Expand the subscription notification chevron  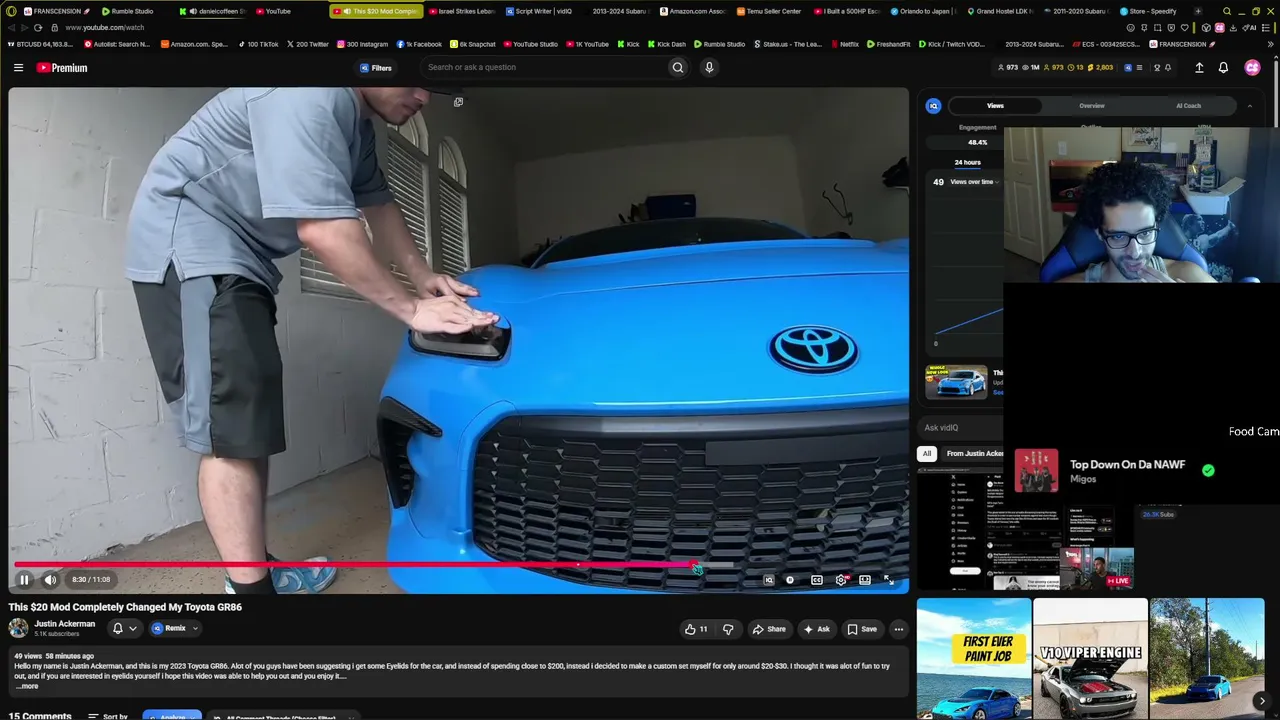132,629
